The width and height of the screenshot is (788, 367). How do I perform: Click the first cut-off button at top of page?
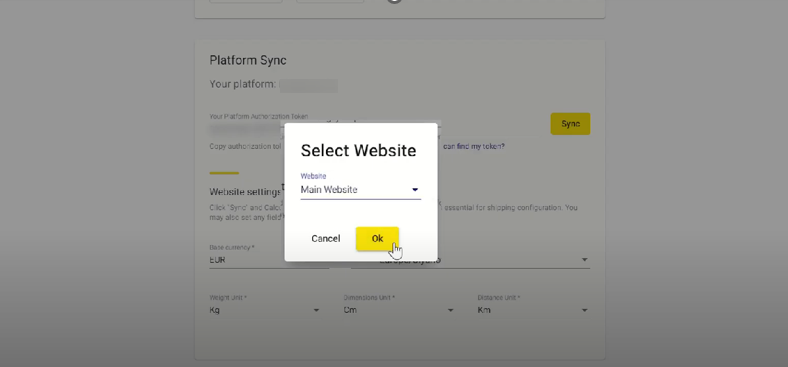pos(246,2)
